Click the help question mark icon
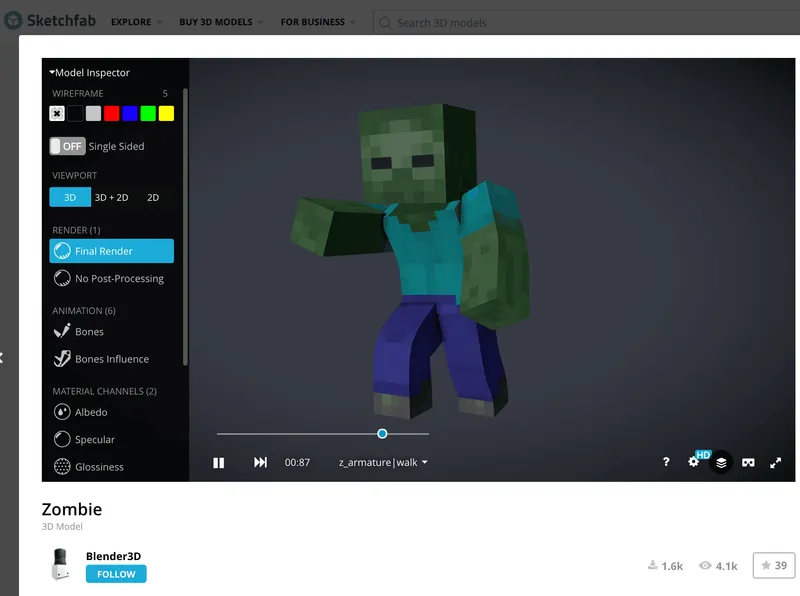 point(666,462)
